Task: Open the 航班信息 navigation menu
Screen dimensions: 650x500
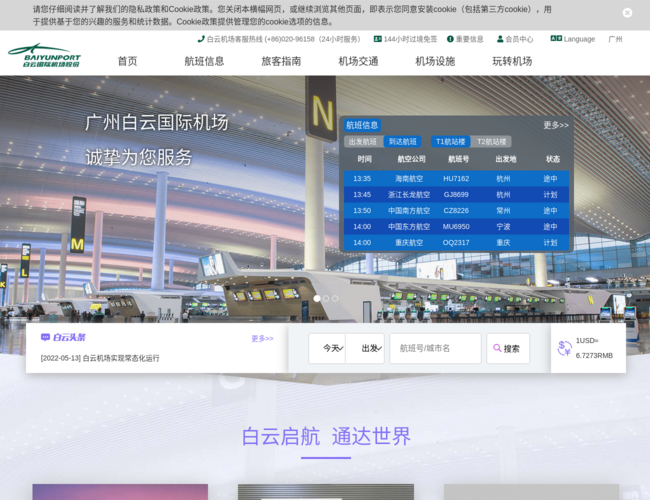Action: point(204,61)
